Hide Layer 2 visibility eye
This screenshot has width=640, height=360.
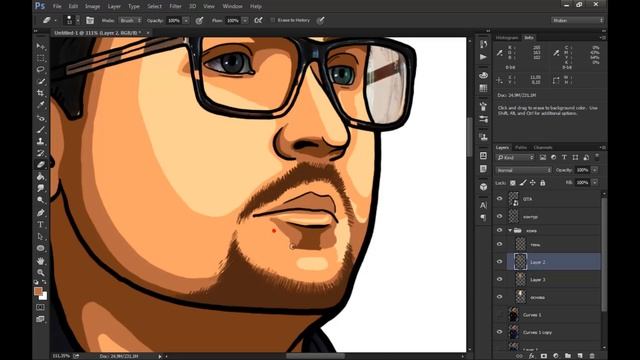point(500,262)
